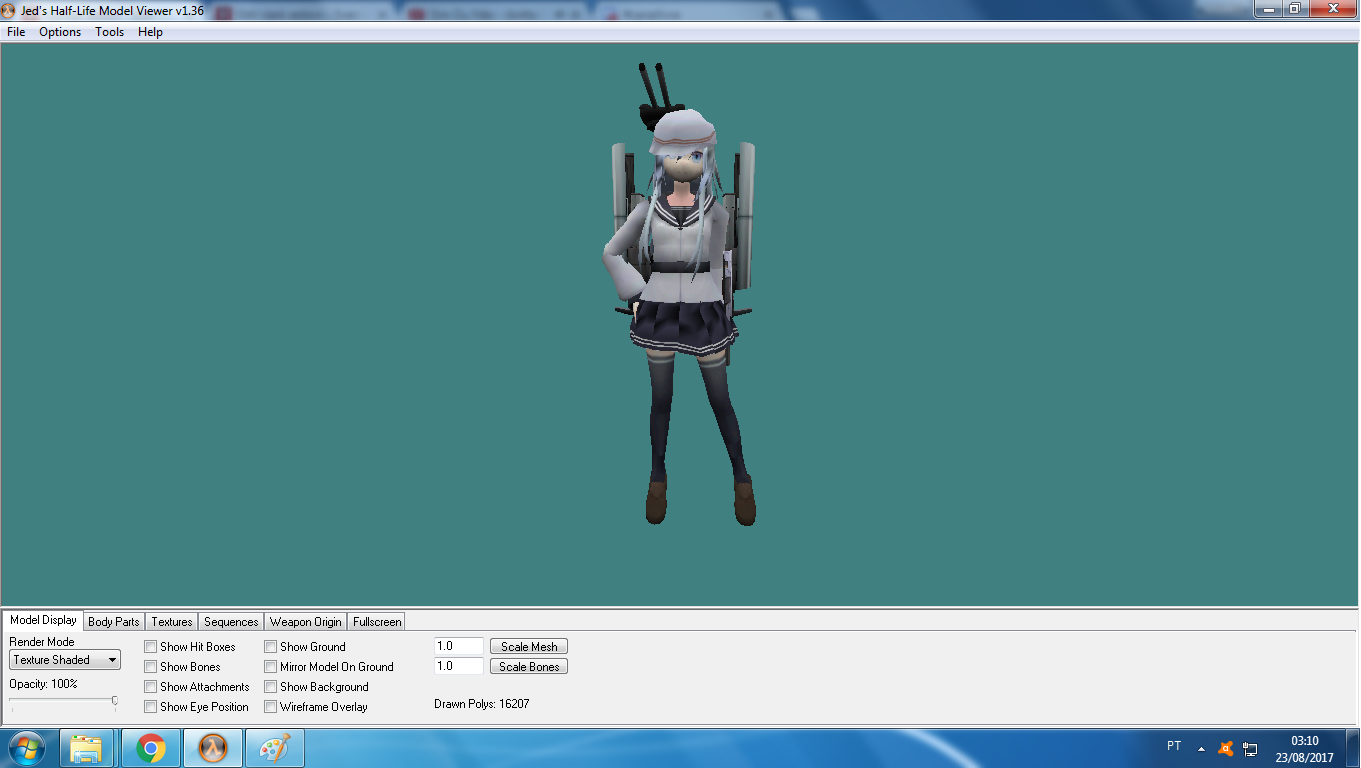Open the Help menu
The height and width of the screenshot is (768, 1361).
click(x=150, y=32)
